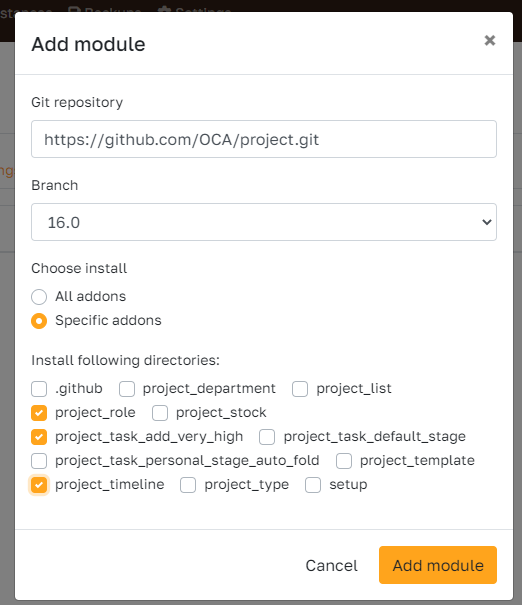Click the Cancel button
522x605 pixels.
(x=331, y=565)
